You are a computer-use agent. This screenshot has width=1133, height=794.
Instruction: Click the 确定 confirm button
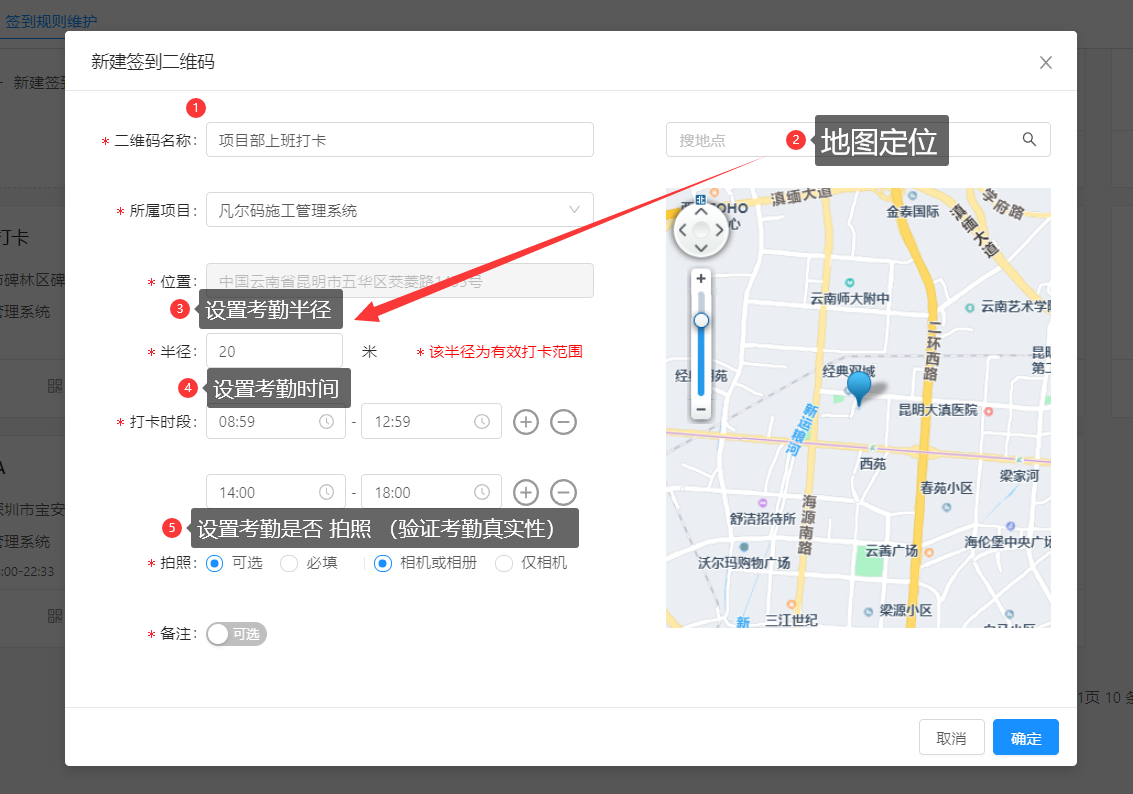pyautogui.click(x=1025, y=738)
